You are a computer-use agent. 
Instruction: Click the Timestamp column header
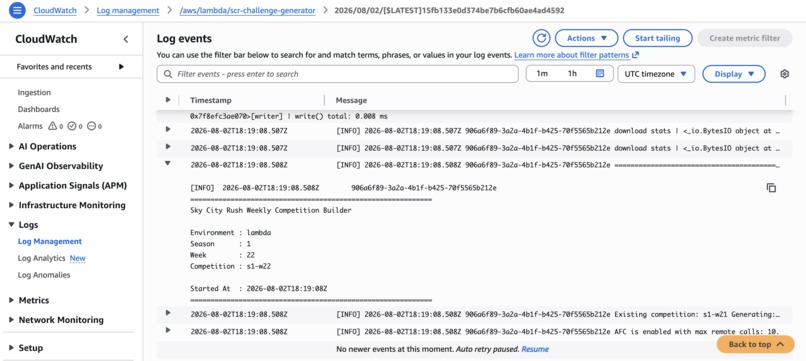point(211,100)
